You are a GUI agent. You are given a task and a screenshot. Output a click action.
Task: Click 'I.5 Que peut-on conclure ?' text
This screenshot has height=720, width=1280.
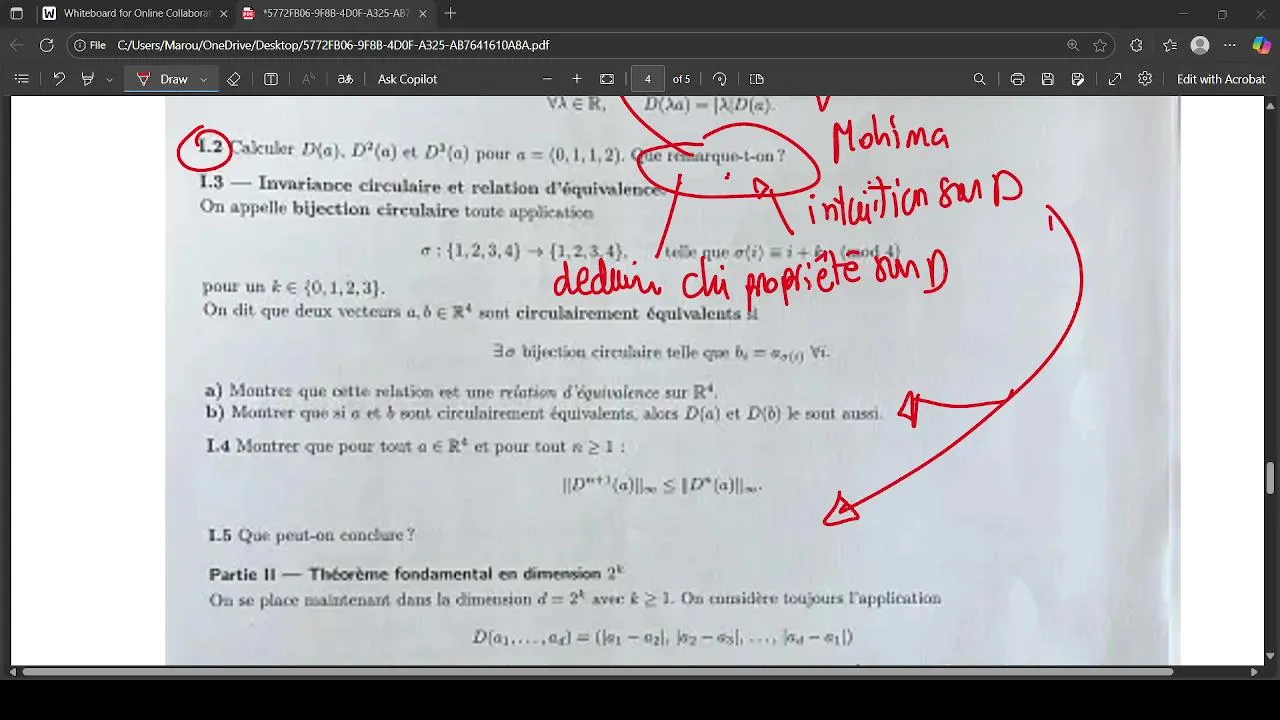tap(311, 536)
